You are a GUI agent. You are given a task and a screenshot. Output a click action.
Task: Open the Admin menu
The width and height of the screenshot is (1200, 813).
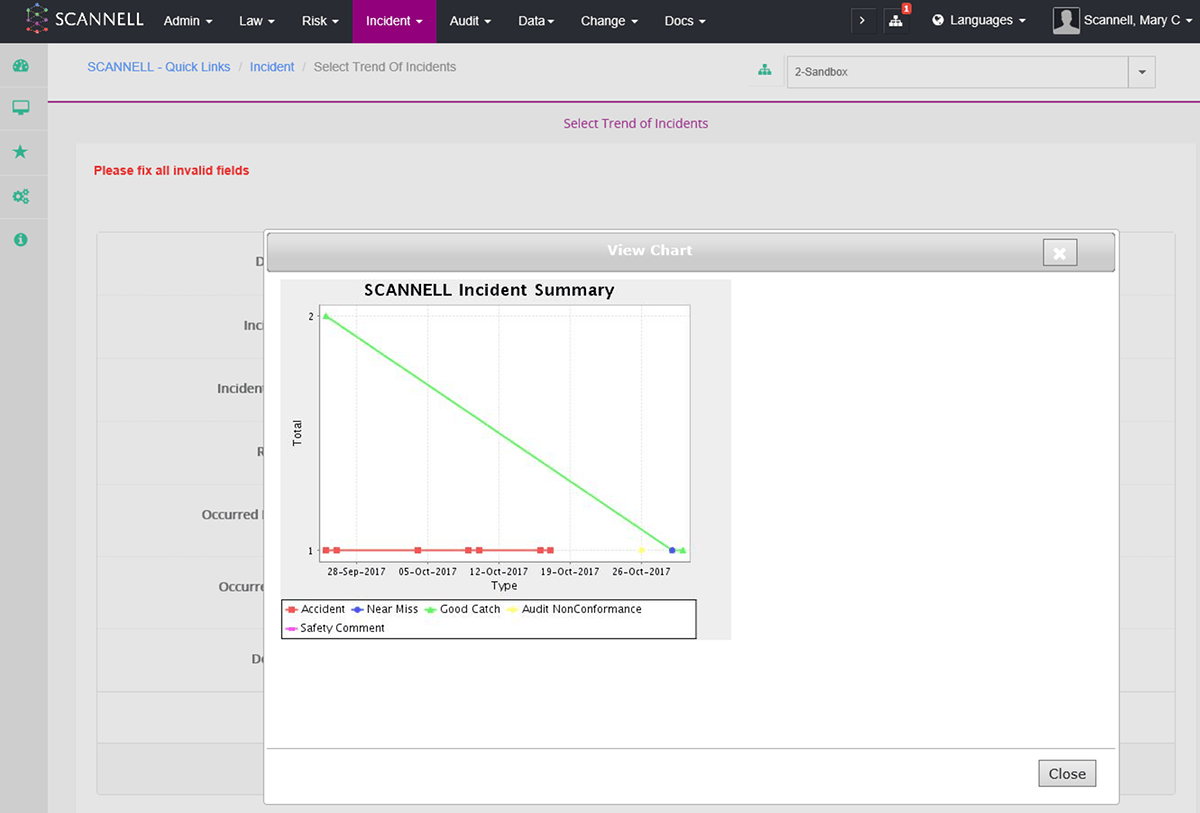[x=188, y=21]
